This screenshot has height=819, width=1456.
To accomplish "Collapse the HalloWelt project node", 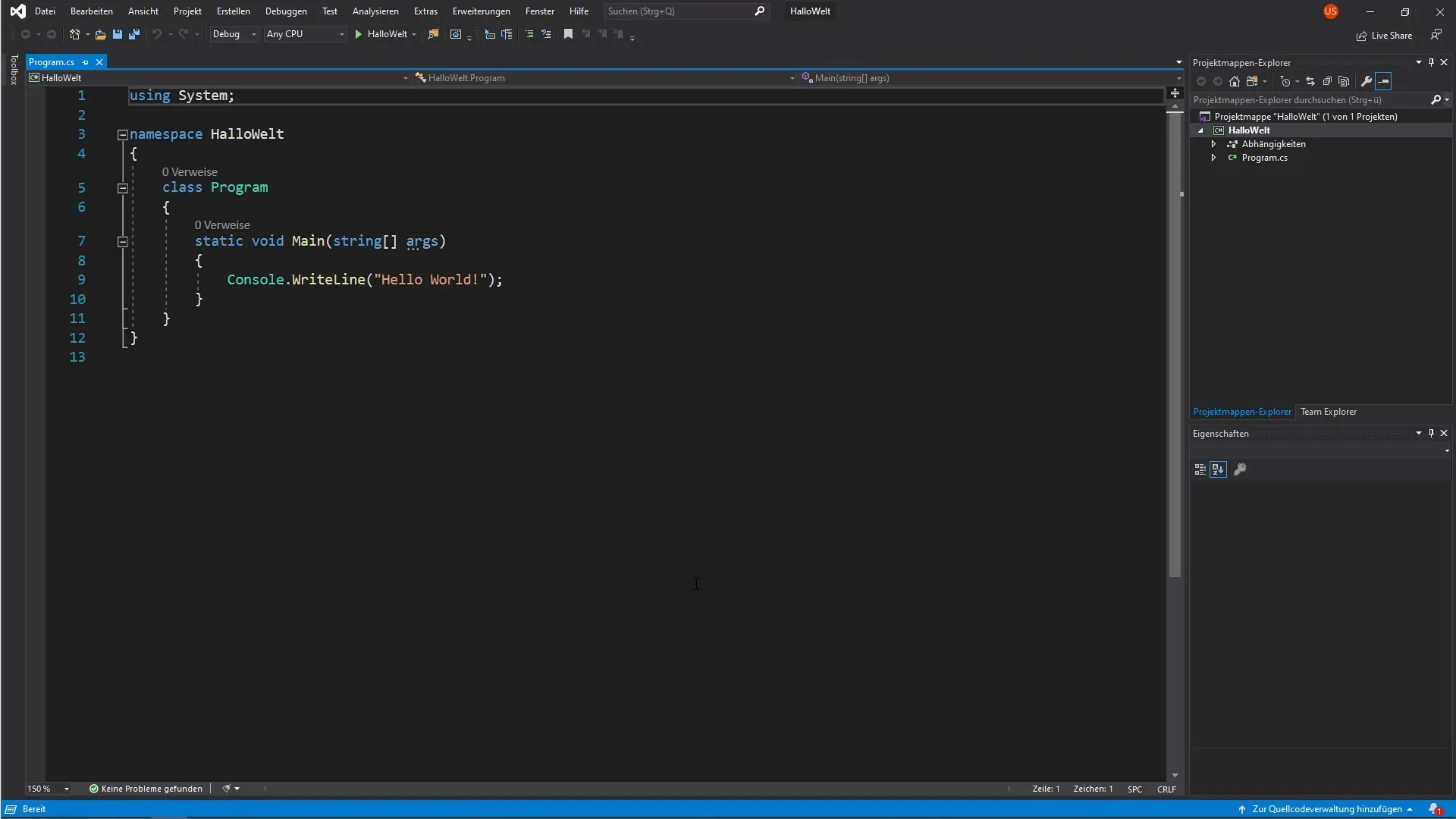I will coord(1200,130).
